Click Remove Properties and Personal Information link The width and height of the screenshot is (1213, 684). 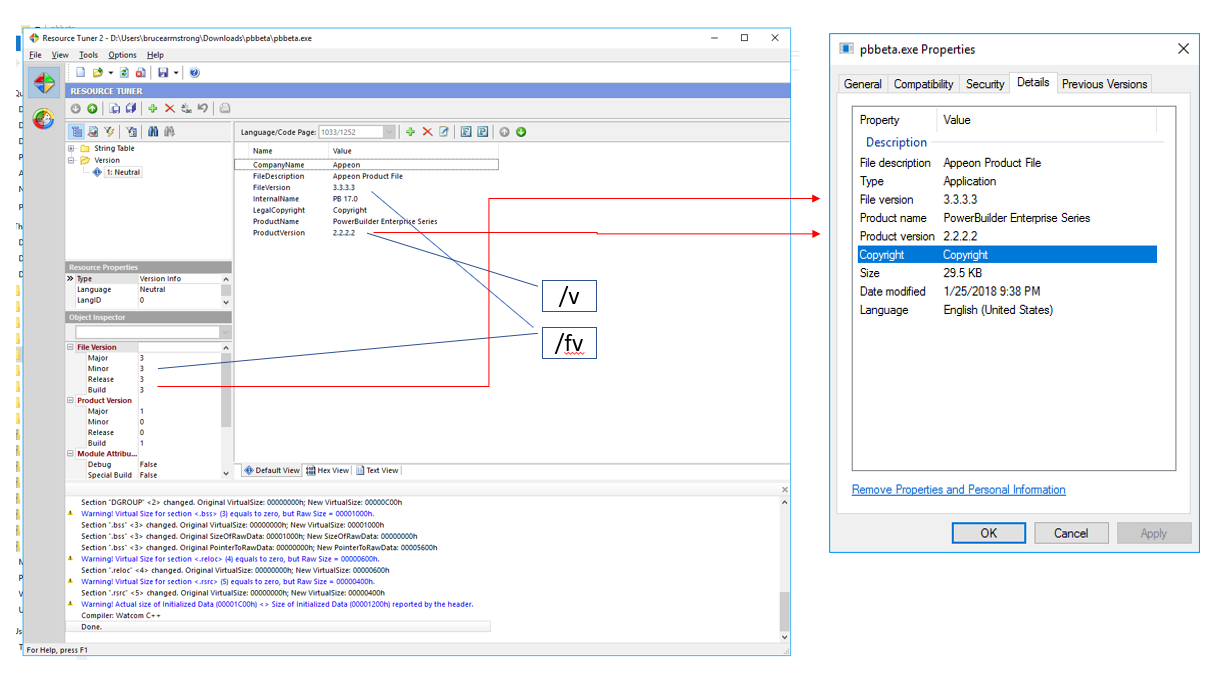tap(958, 490)
